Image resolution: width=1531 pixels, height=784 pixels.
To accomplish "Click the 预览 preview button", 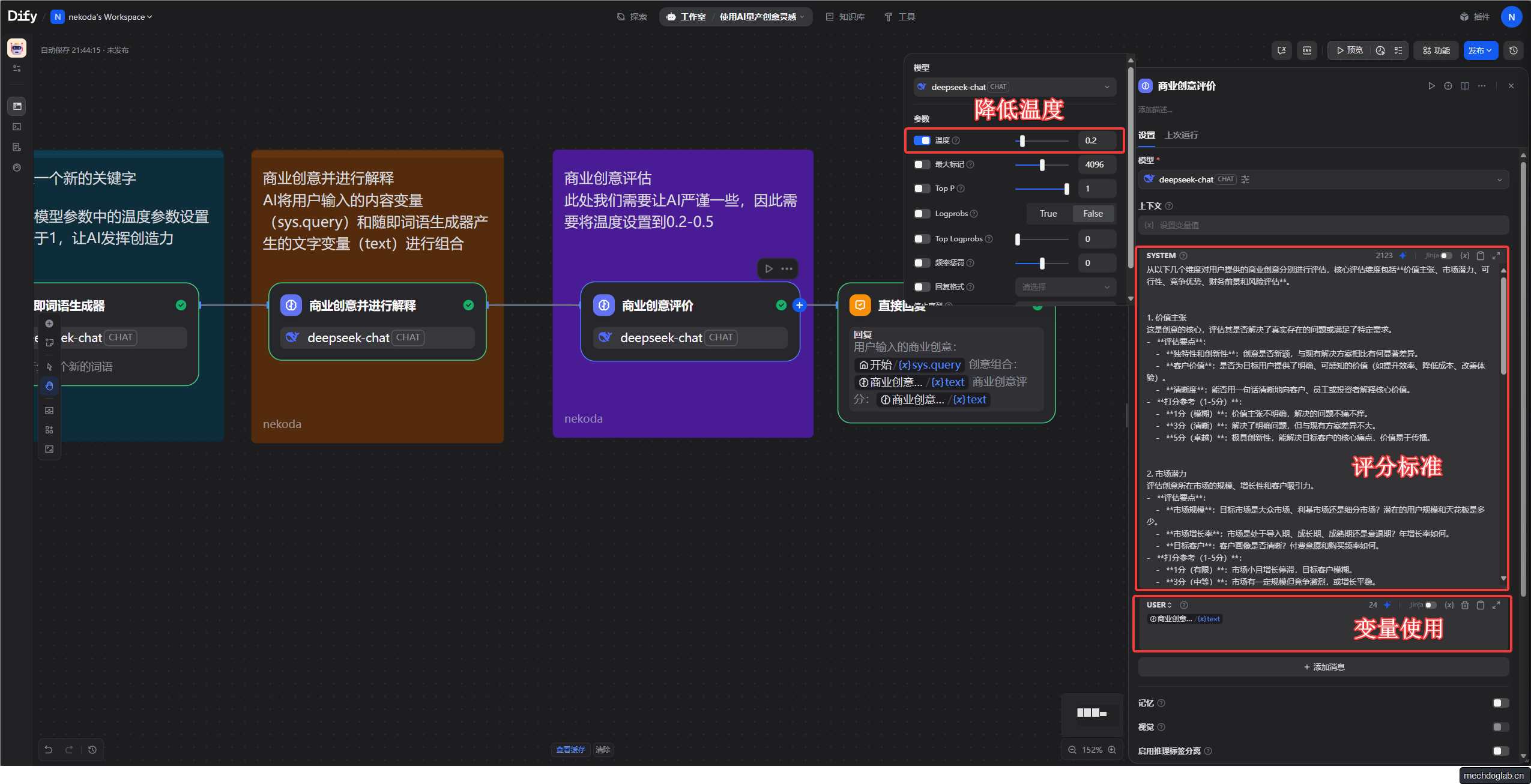I will (x=1350, y=50).
